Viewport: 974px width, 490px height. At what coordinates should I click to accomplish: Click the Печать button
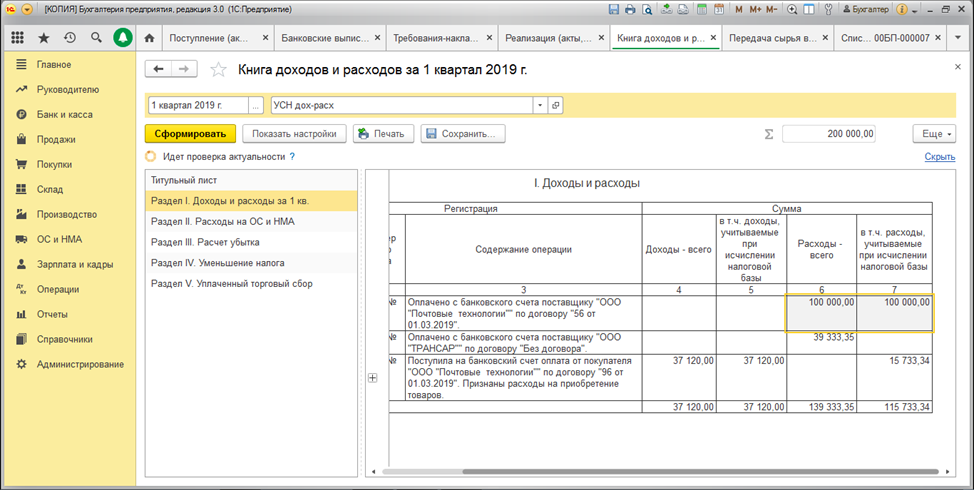[x=383, y=134]
